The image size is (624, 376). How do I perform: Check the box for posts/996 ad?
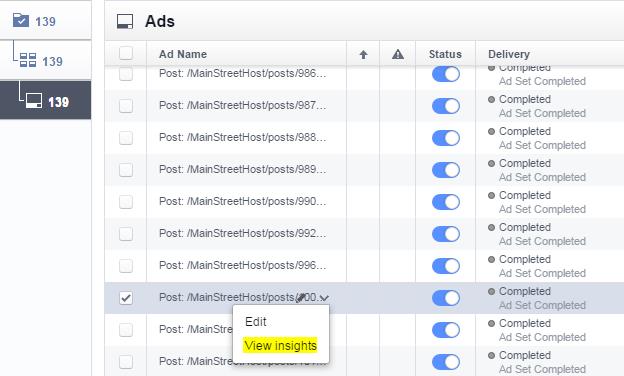coord(126,266)
